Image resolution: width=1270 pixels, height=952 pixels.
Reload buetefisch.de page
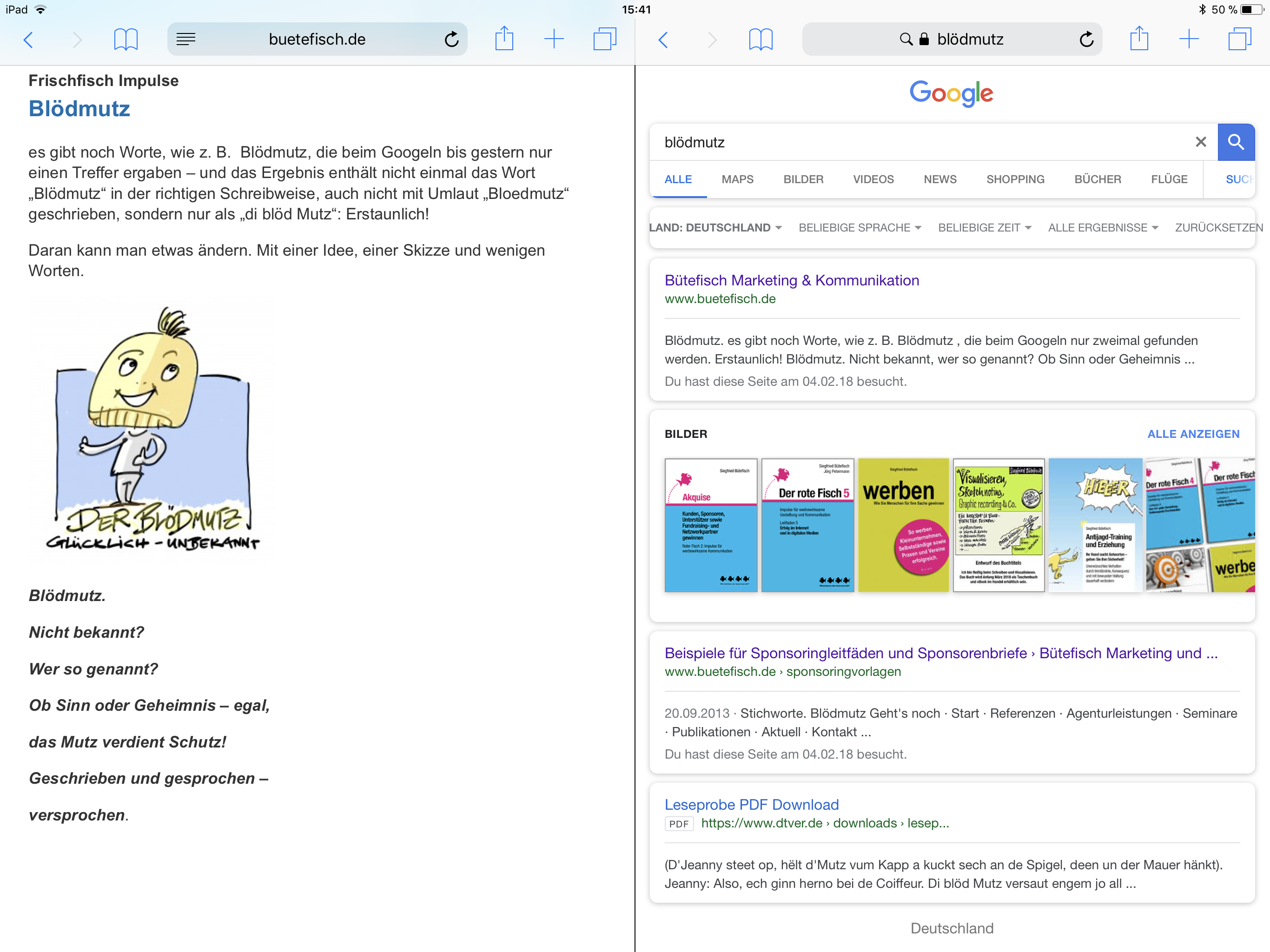[452, 39]
